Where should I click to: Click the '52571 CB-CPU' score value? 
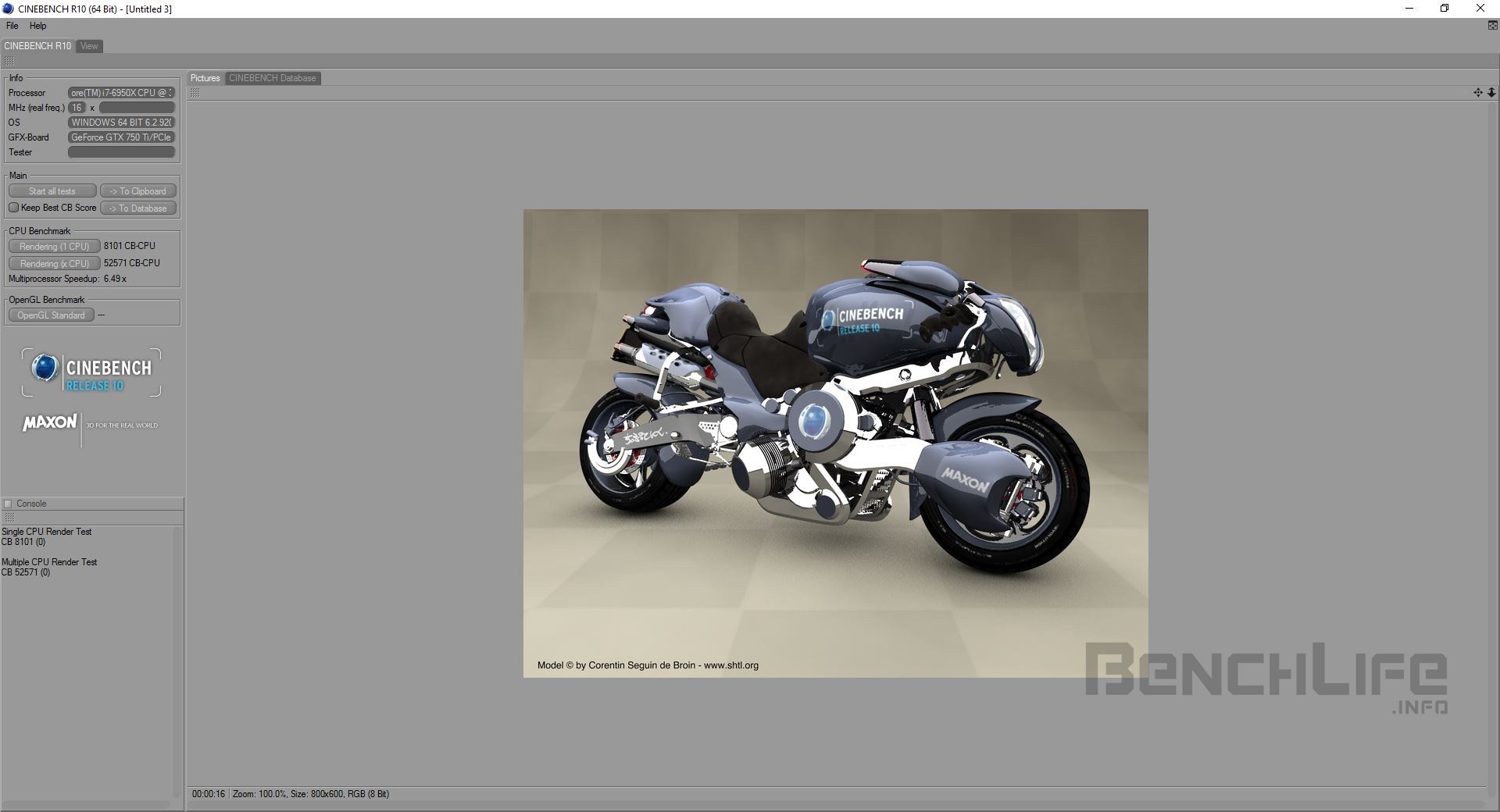click(x=132, y=263)
